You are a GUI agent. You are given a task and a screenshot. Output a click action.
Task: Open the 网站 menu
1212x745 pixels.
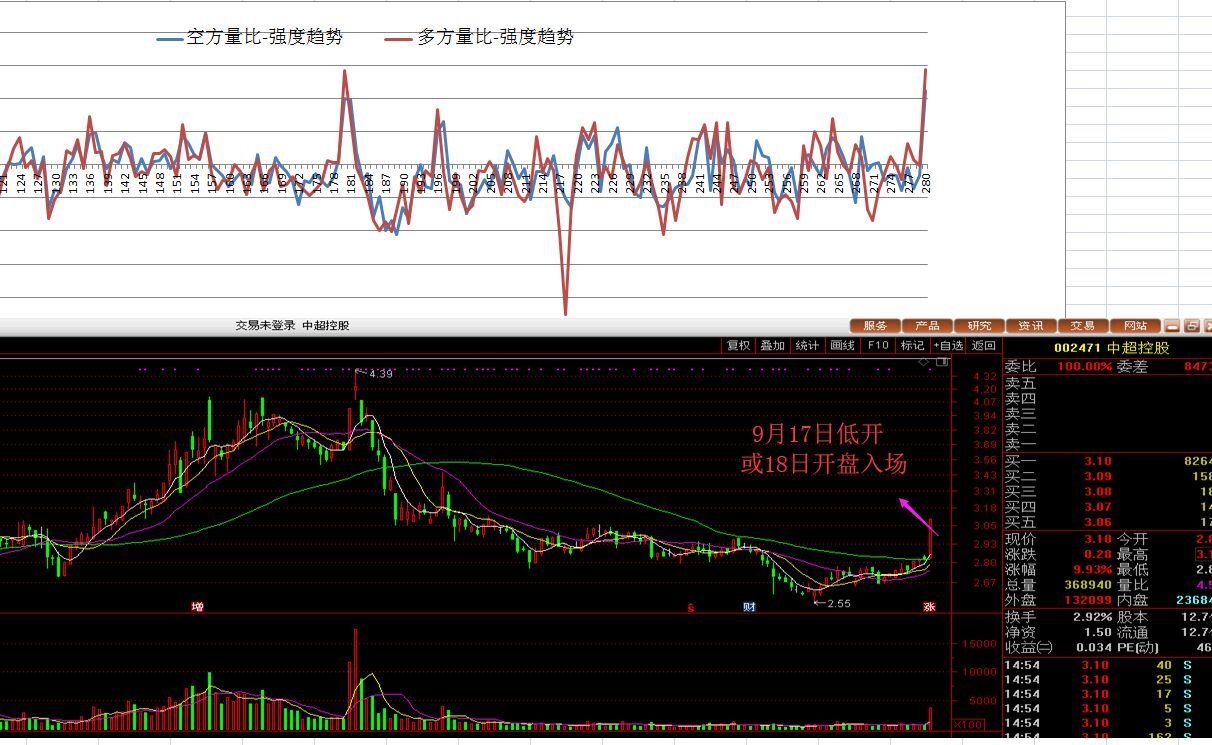(x=1135, y=326)
